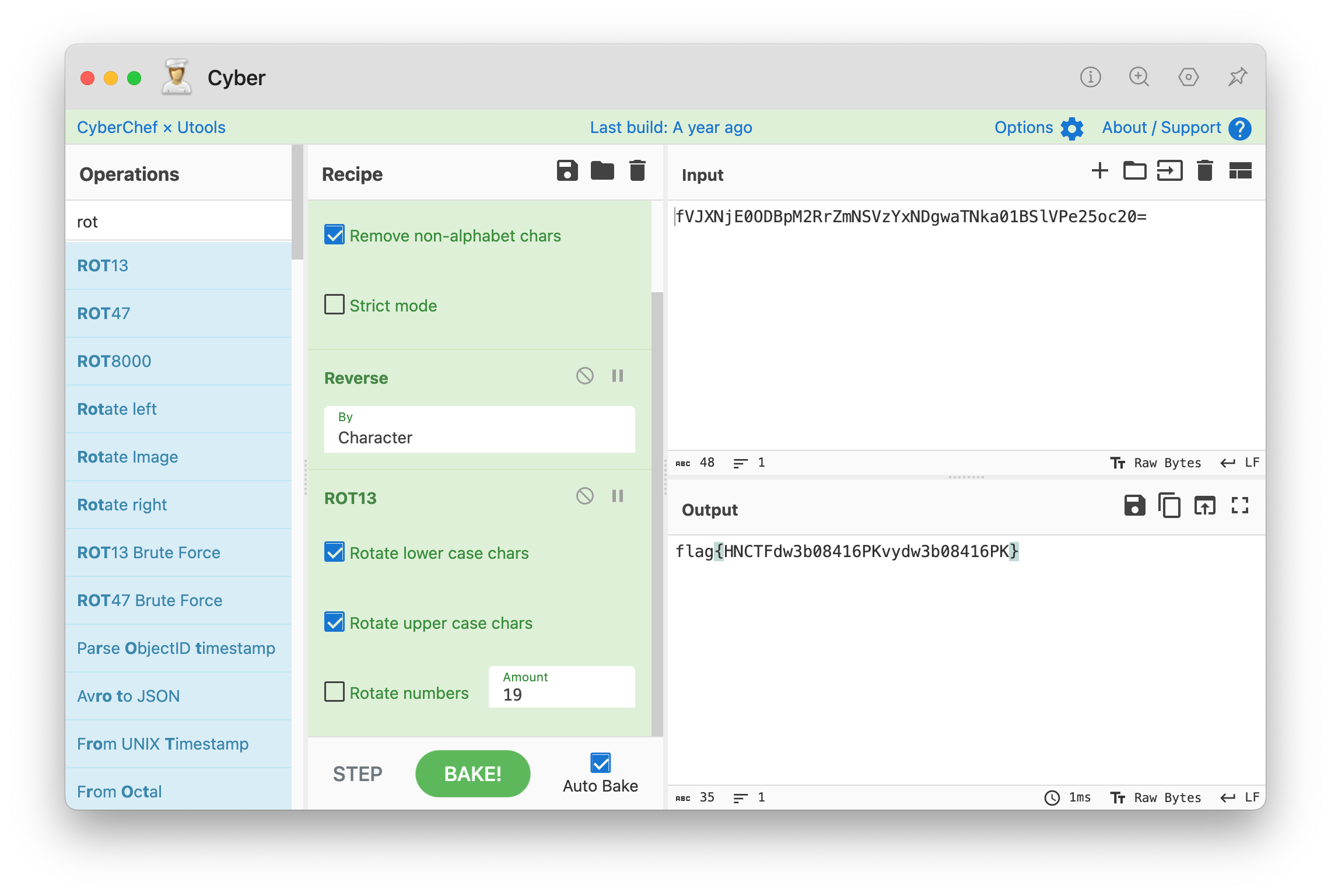The height and width of the screenshot is (896, 1331).
Task: Set breakpoint on the ROT13 operation
Action: (618, 496)
